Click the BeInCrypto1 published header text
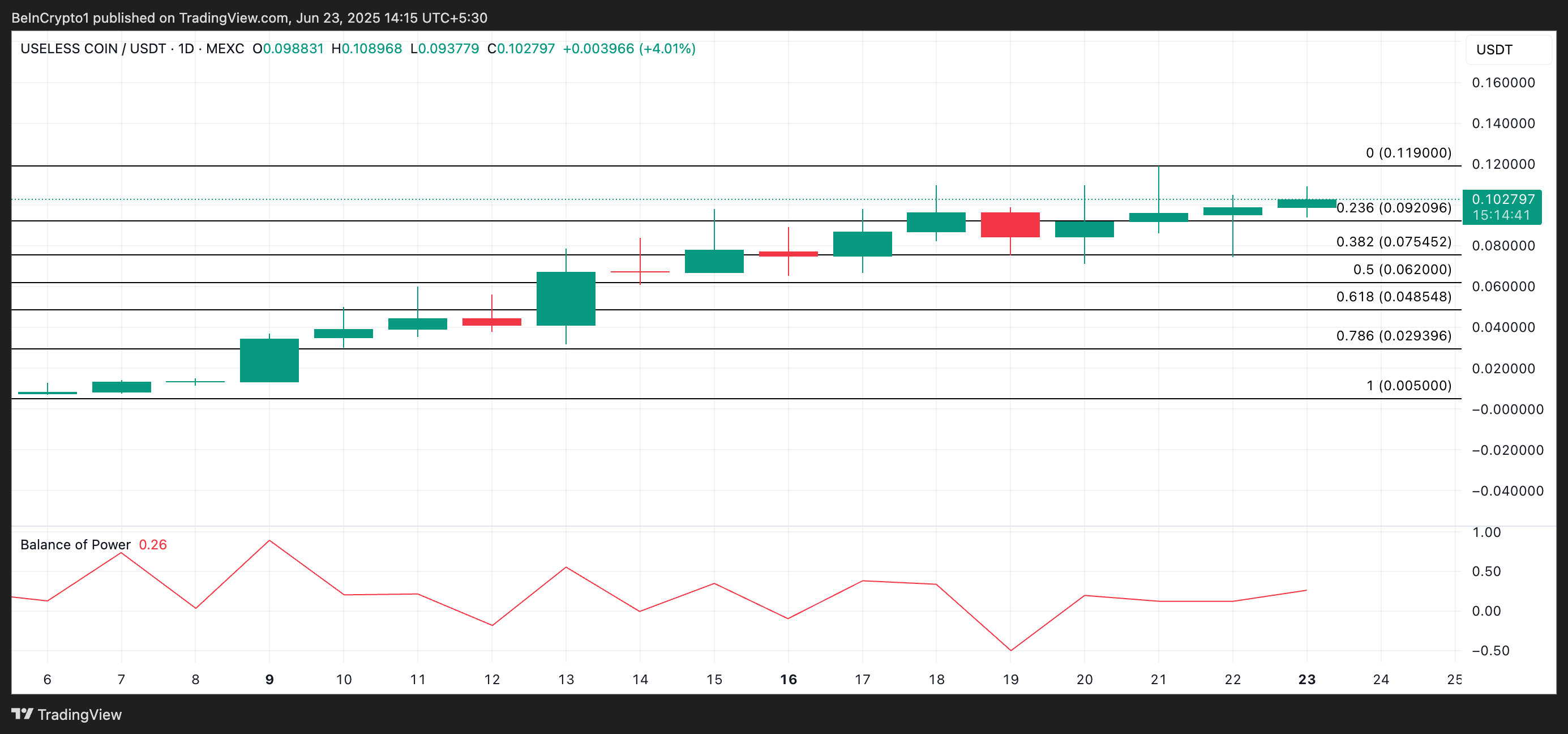 pyautogui.click(x=250, y=18)
